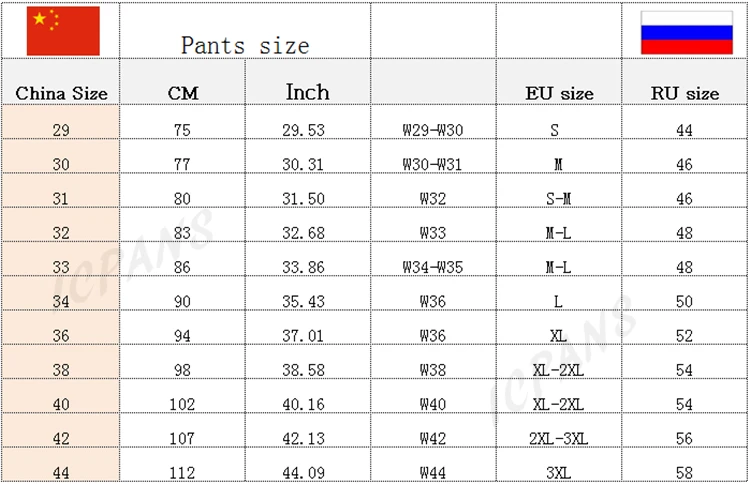750x484 pixels.
Task: Select the Inch column header
Action: pos(307,92)
